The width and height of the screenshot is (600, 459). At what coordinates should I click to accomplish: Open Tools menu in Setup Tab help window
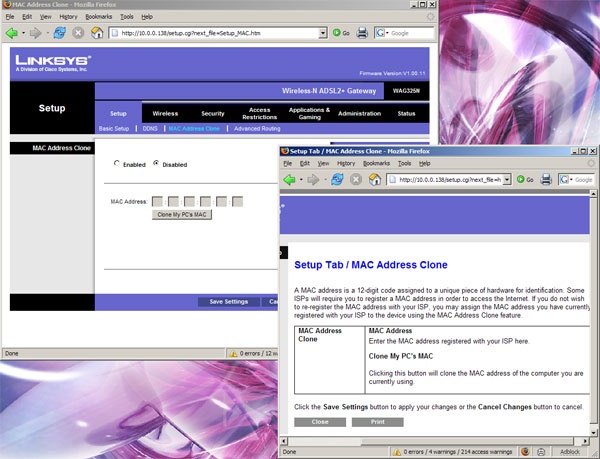point(404,163)
